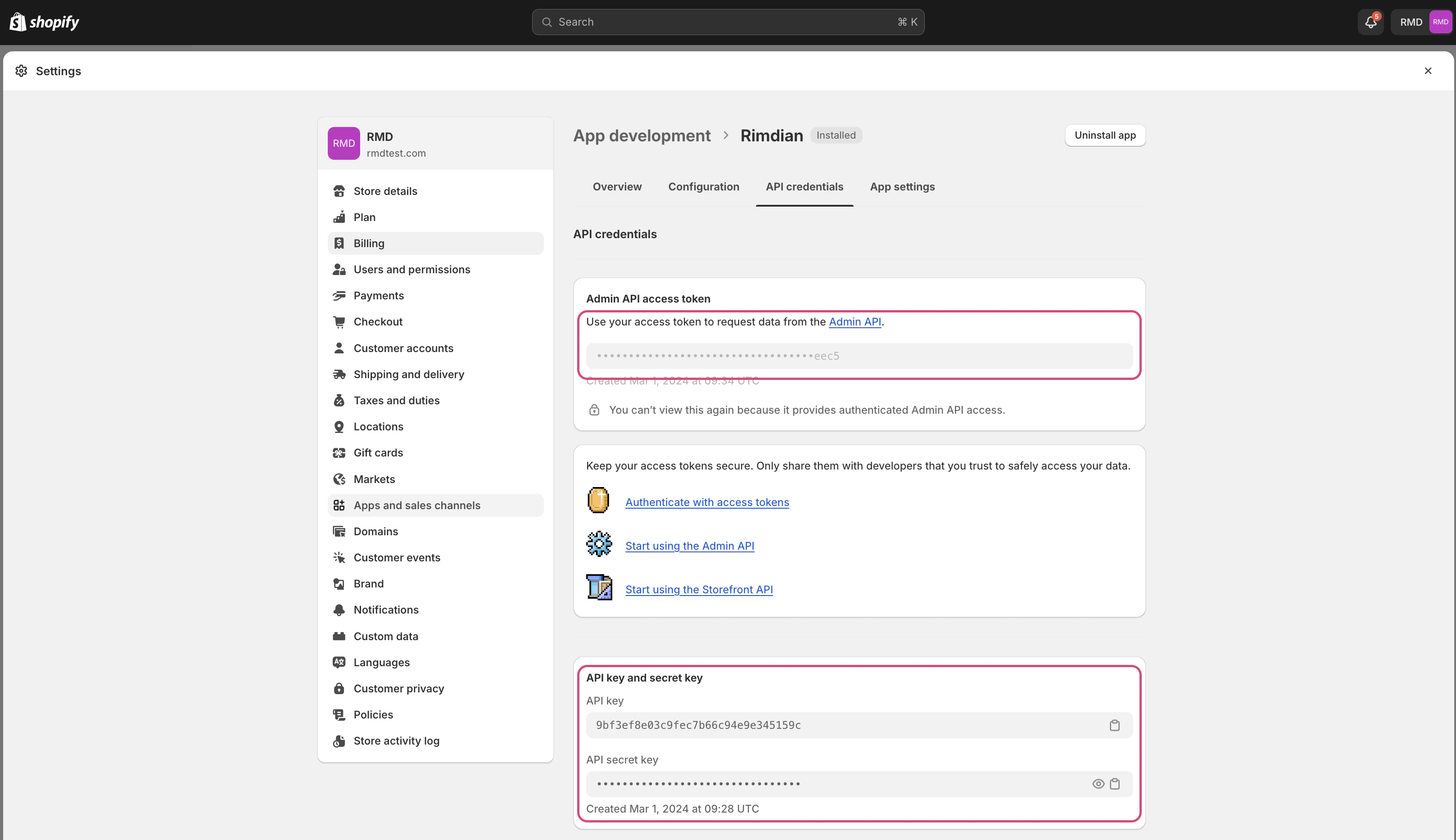This screenshot has height=840, width=1456.
Task: Click the Payments hand icon
Action: pos(339,295)
